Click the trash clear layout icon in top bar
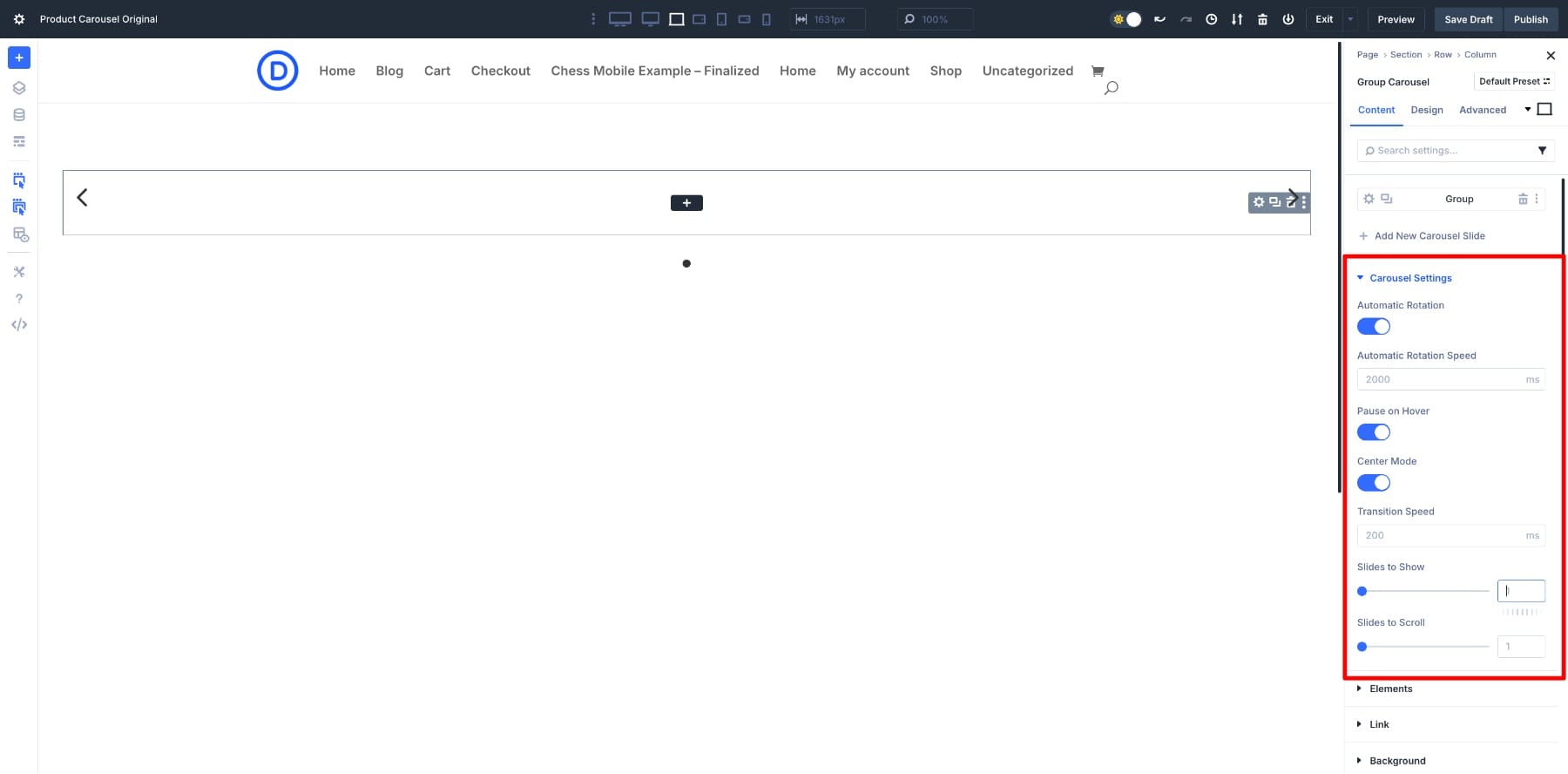This screenshot has width=1568, height=774. [x=1263, y=19]
